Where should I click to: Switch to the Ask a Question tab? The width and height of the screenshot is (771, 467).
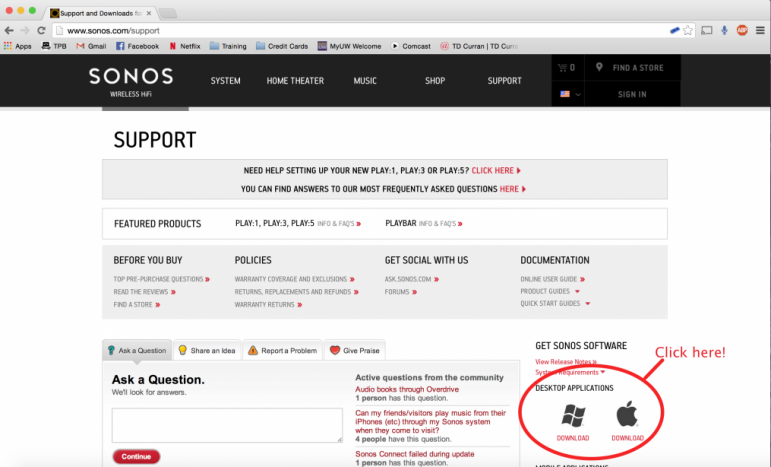point(137,350)
